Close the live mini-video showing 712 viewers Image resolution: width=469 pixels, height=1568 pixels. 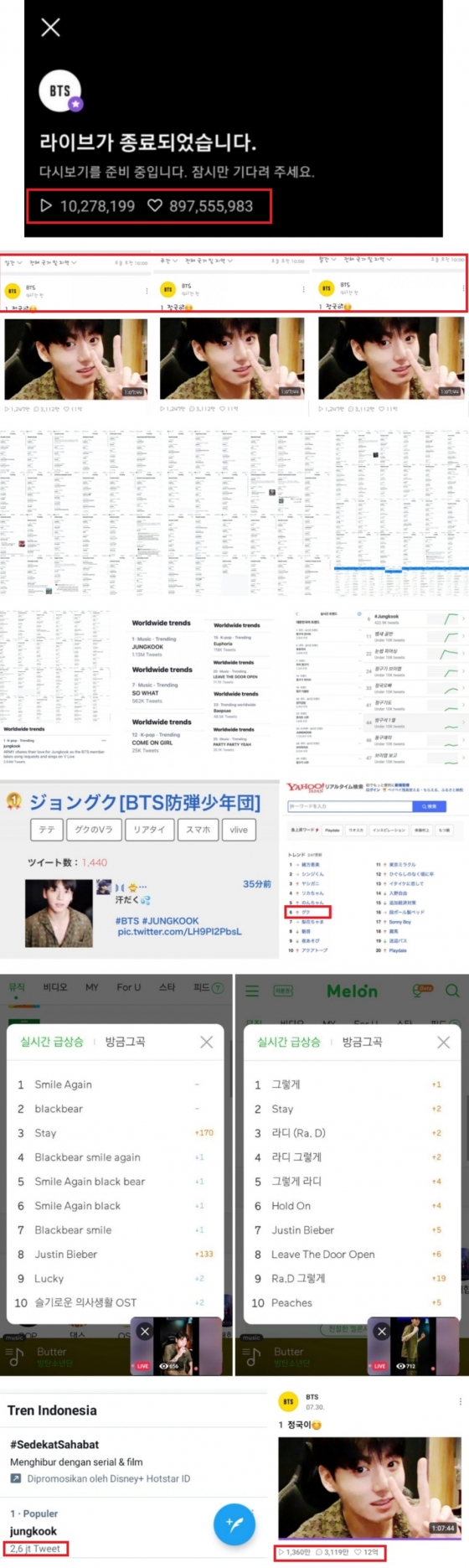(382, 1331)
